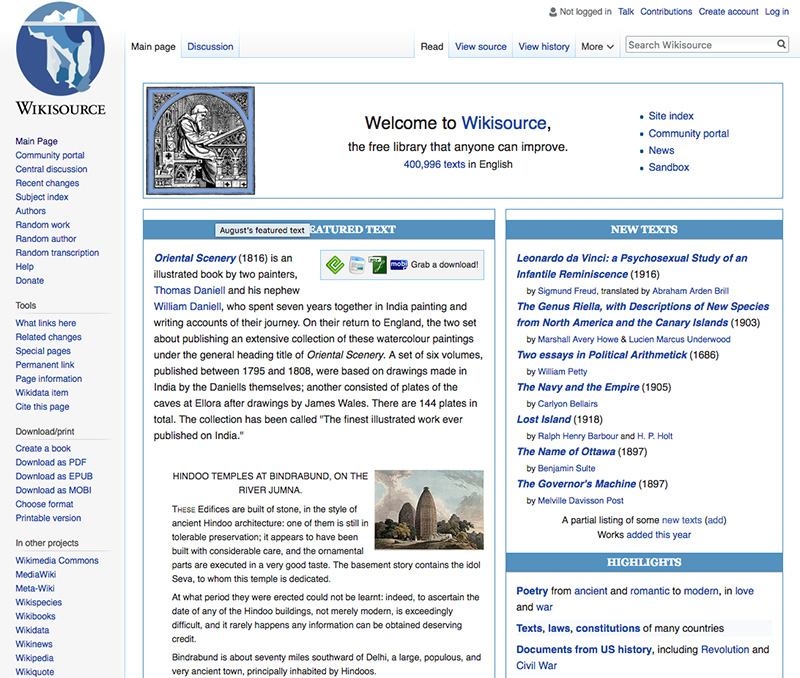Viewport: 800px width, 678px height.
Task: Click the user icon beside Not logged in
Action: pos(551,12)
